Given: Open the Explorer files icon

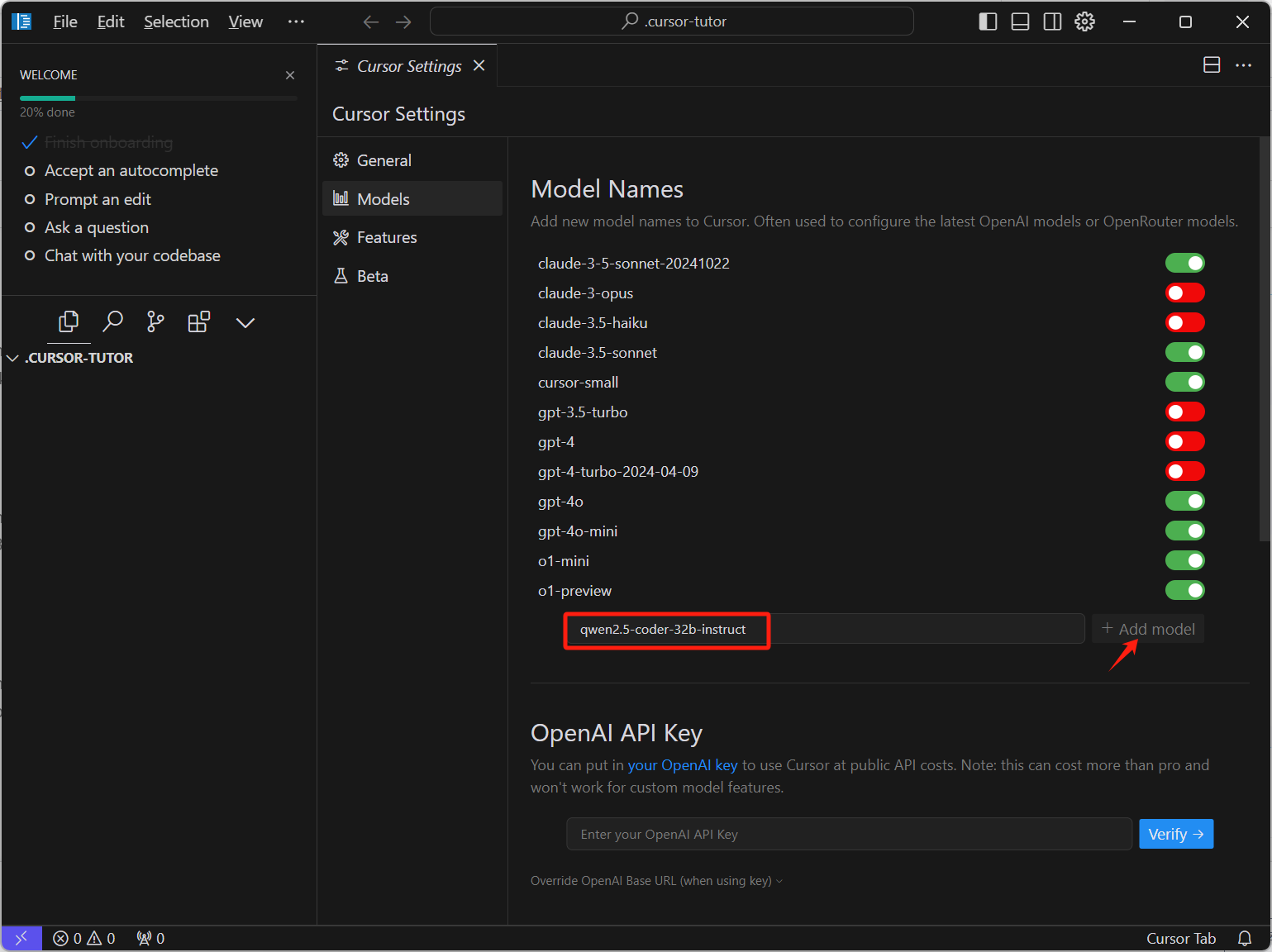Looking at the screenshot, I should [69, 321].
